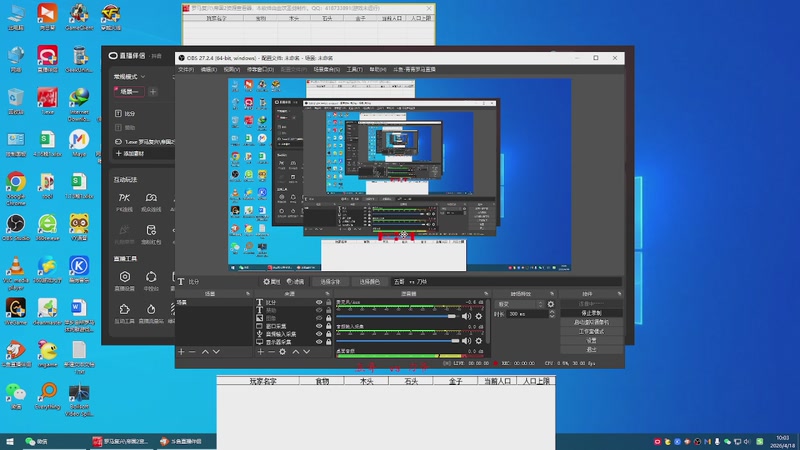
Task: Pop out the 控件 dock panel
Action: click(x=619, y=294)
